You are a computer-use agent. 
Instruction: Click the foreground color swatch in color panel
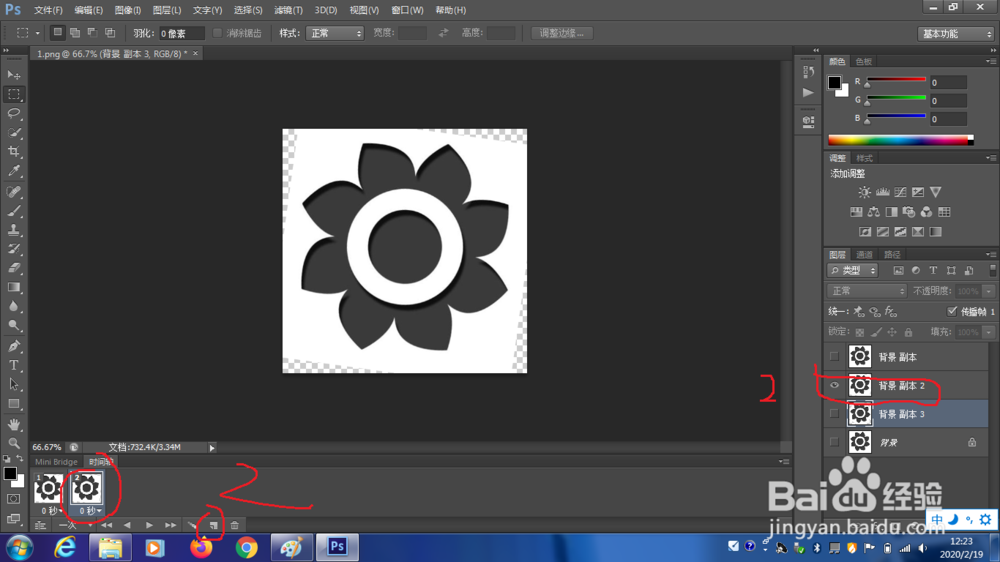[834, 82]
